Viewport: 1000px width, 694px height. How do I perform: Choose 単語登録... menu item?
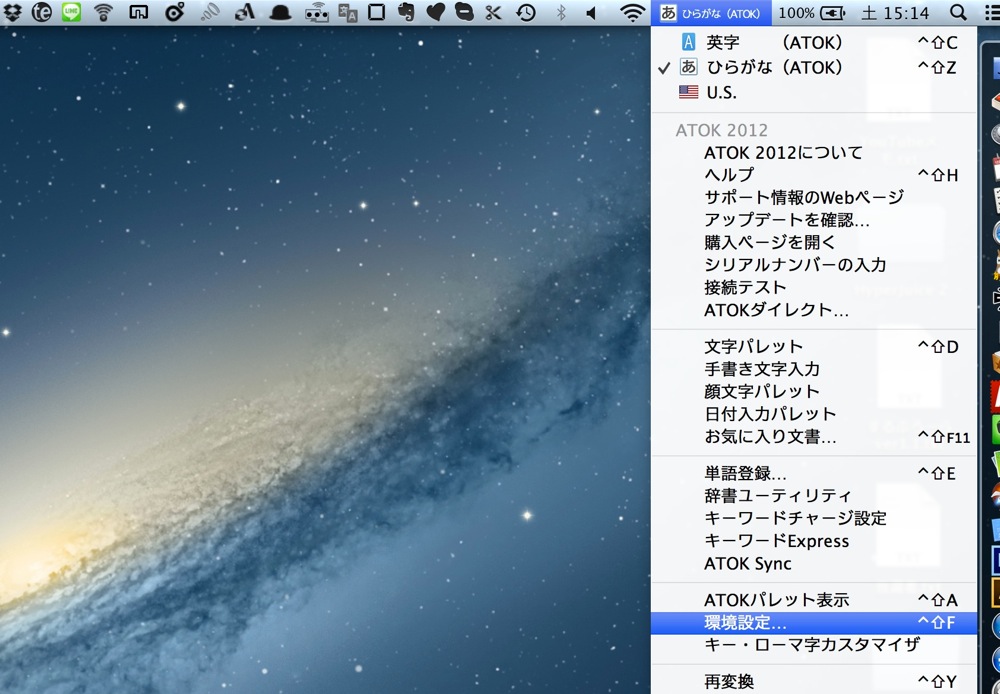[814, 473]
